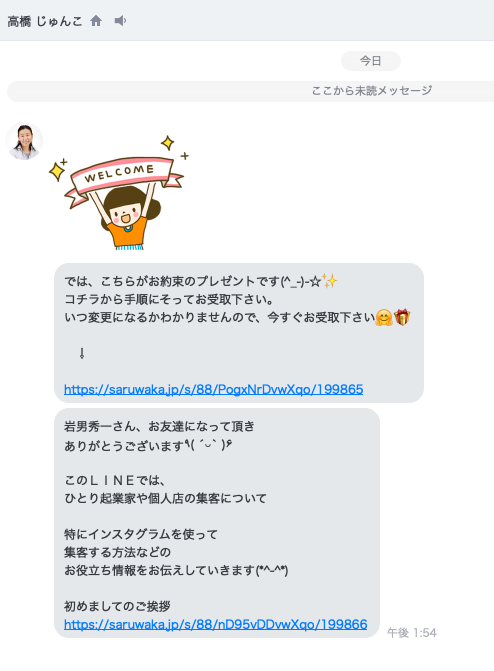Click the text 初めましてのご挨拶
The image size is (494, 671).
click(117, 606)
